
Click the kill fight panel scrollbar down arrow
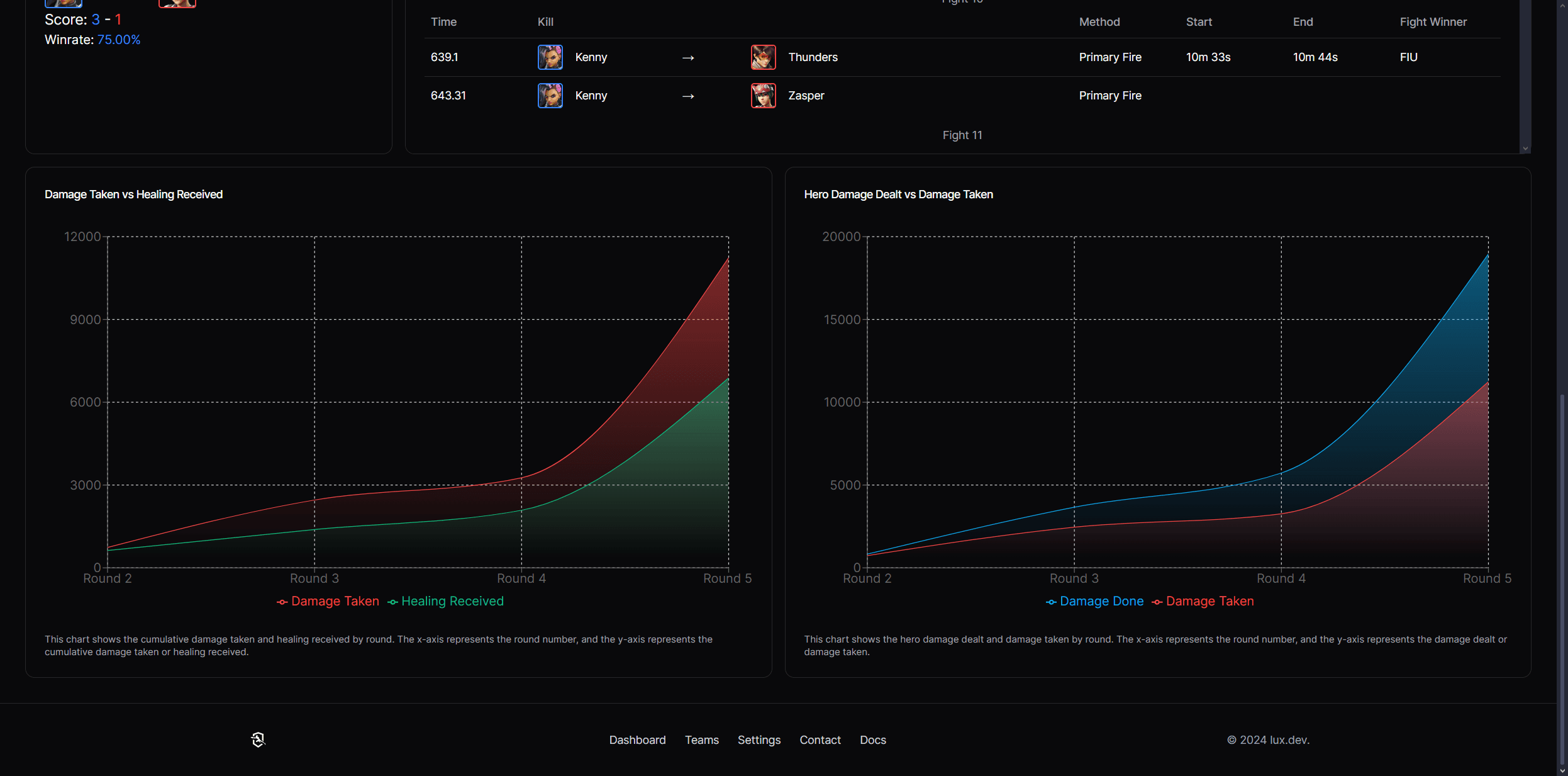(1525, 149)
